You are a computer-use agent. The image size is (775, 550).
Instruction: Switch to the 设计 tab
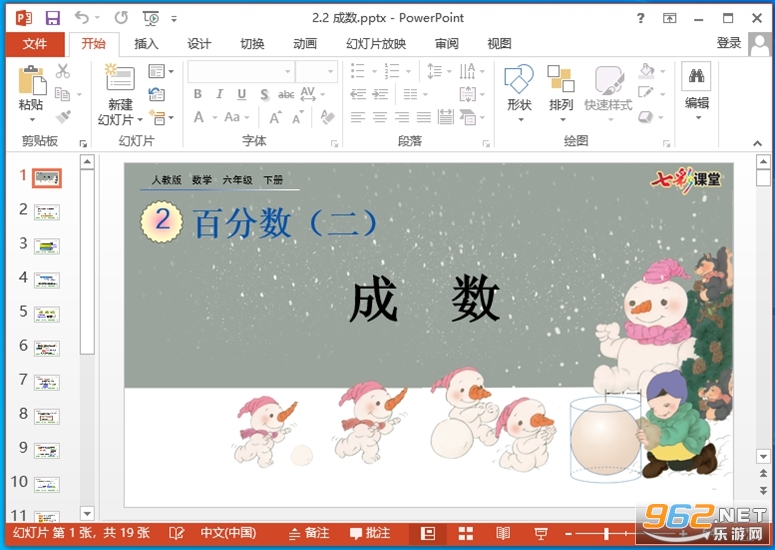point(199,44)
